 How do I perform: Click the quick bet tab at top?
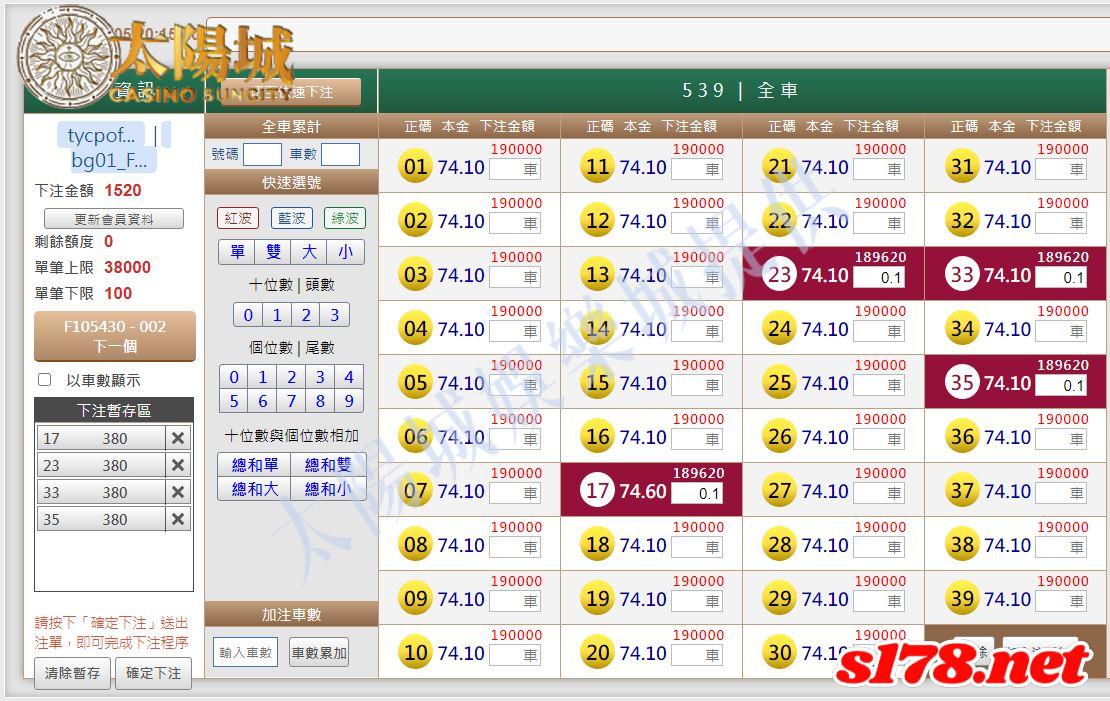click(291, 92)
